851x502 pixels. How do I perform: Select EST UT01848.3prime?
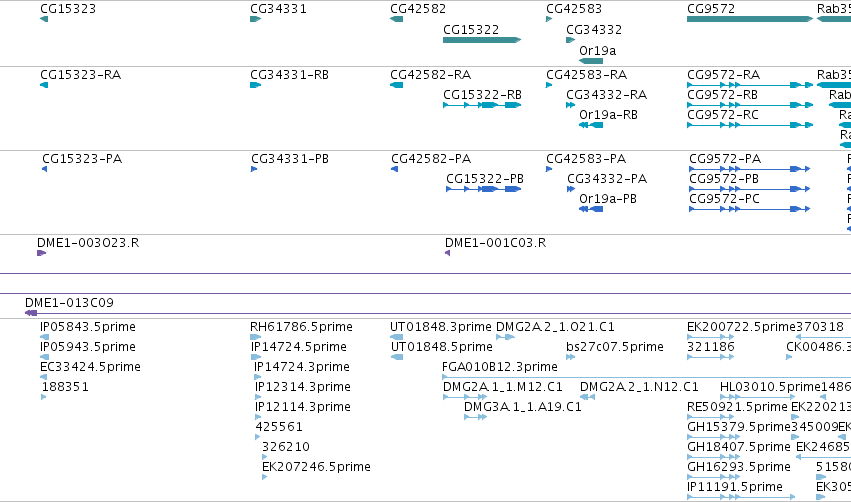click(441, 327)
